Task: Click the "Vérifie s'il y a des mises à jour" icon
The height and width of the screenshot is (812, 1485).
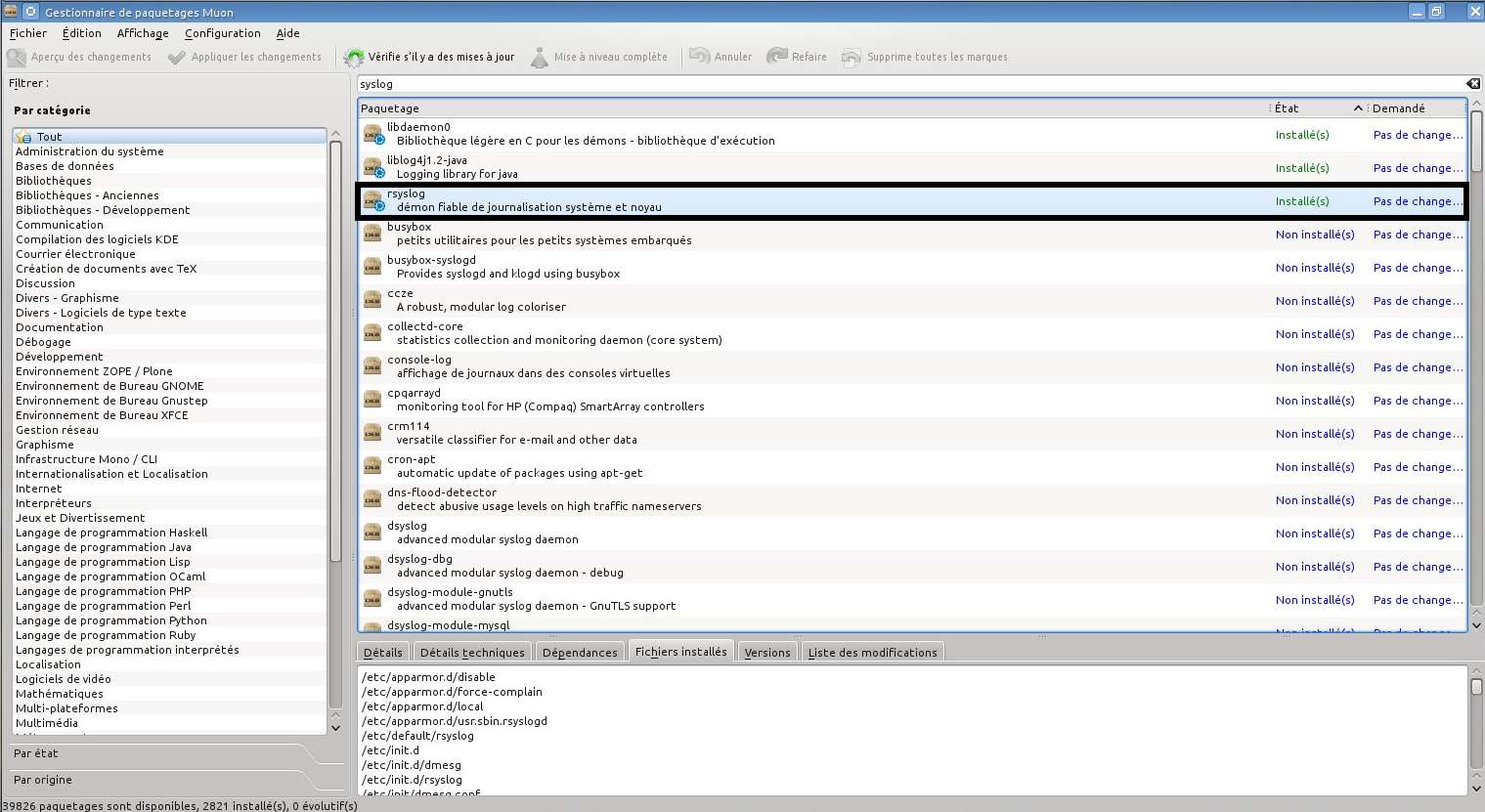Action: (353, 57)
